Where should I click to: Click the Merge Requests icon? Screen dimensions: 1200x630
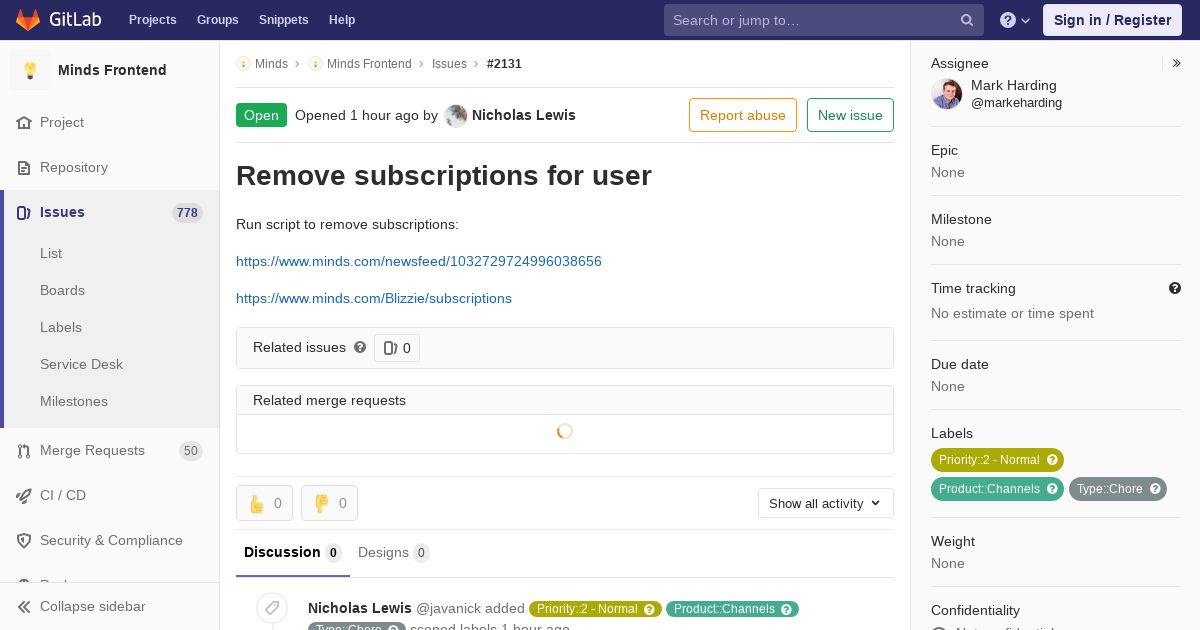(x=24, y=450)
